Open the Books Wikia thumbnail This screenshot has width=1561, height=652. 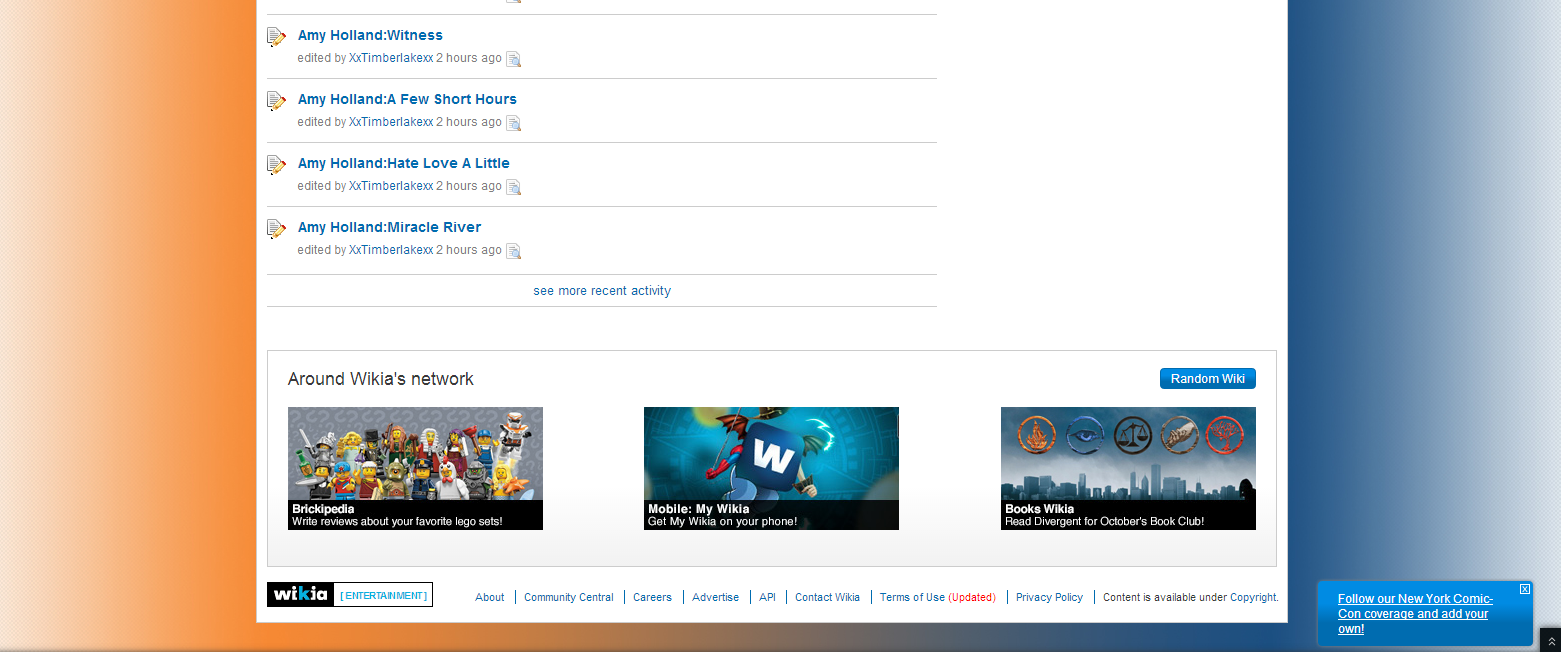pyautogui.click(x=1128, y=468)
